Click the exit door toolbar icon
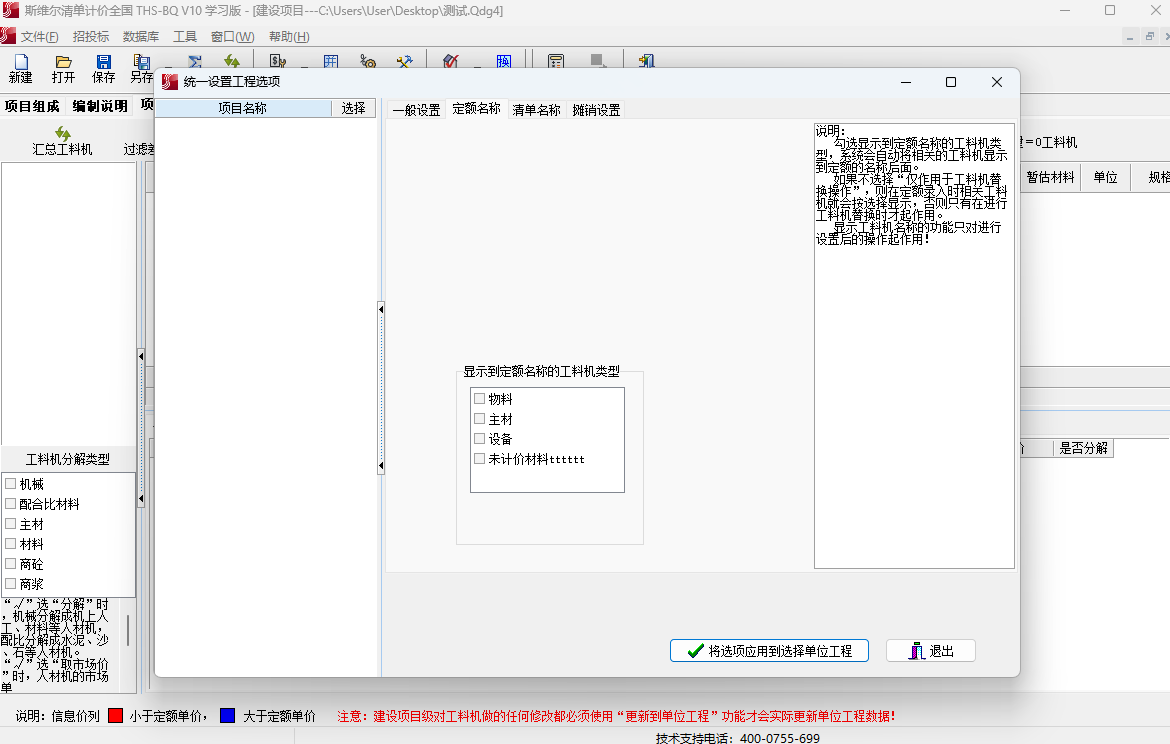This screenshot has width=1170, height=744. pyautogui.click(x=646, y=61)
